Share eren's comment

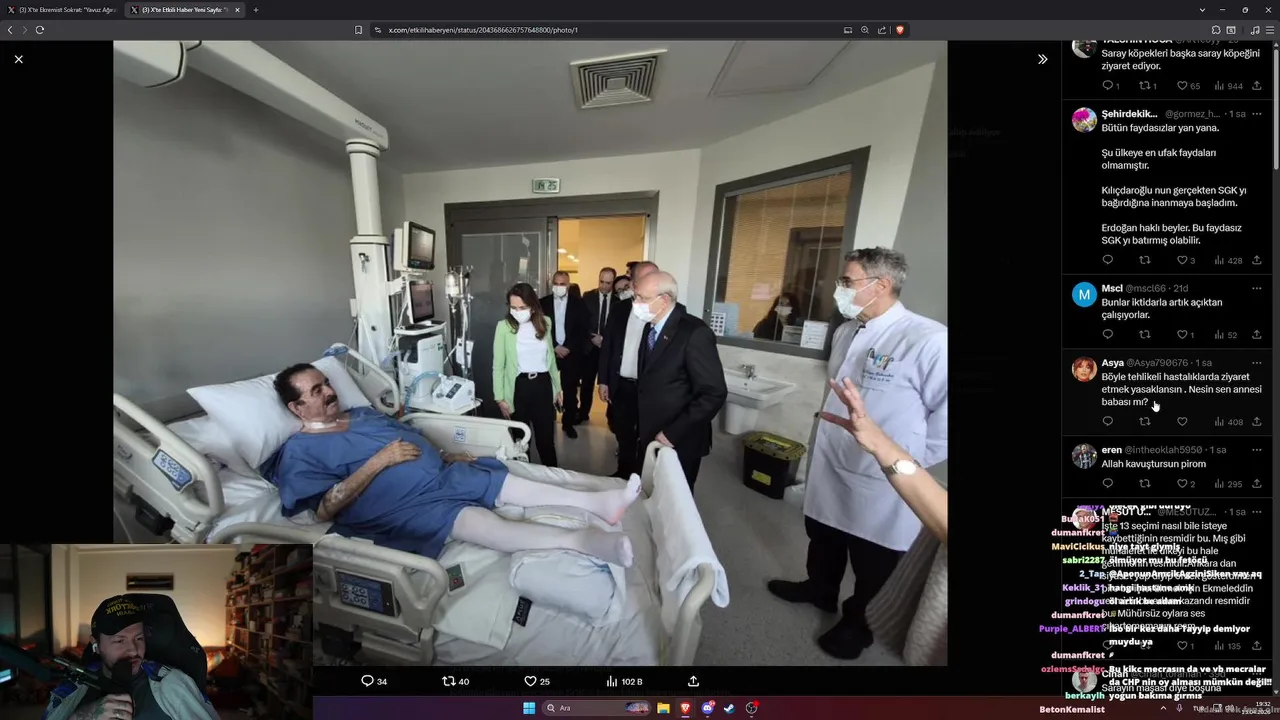click(x=1257, y=483)
